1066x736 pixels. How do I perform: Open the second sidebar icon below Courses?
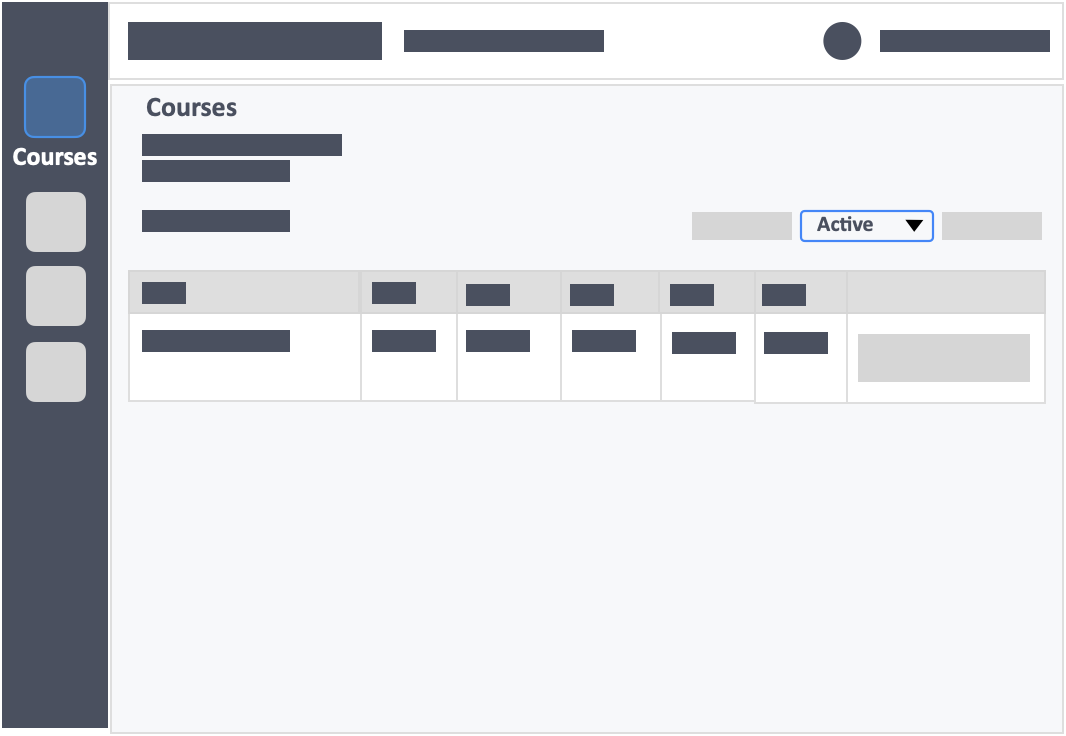pyautogui.click(x=56, y=222)
